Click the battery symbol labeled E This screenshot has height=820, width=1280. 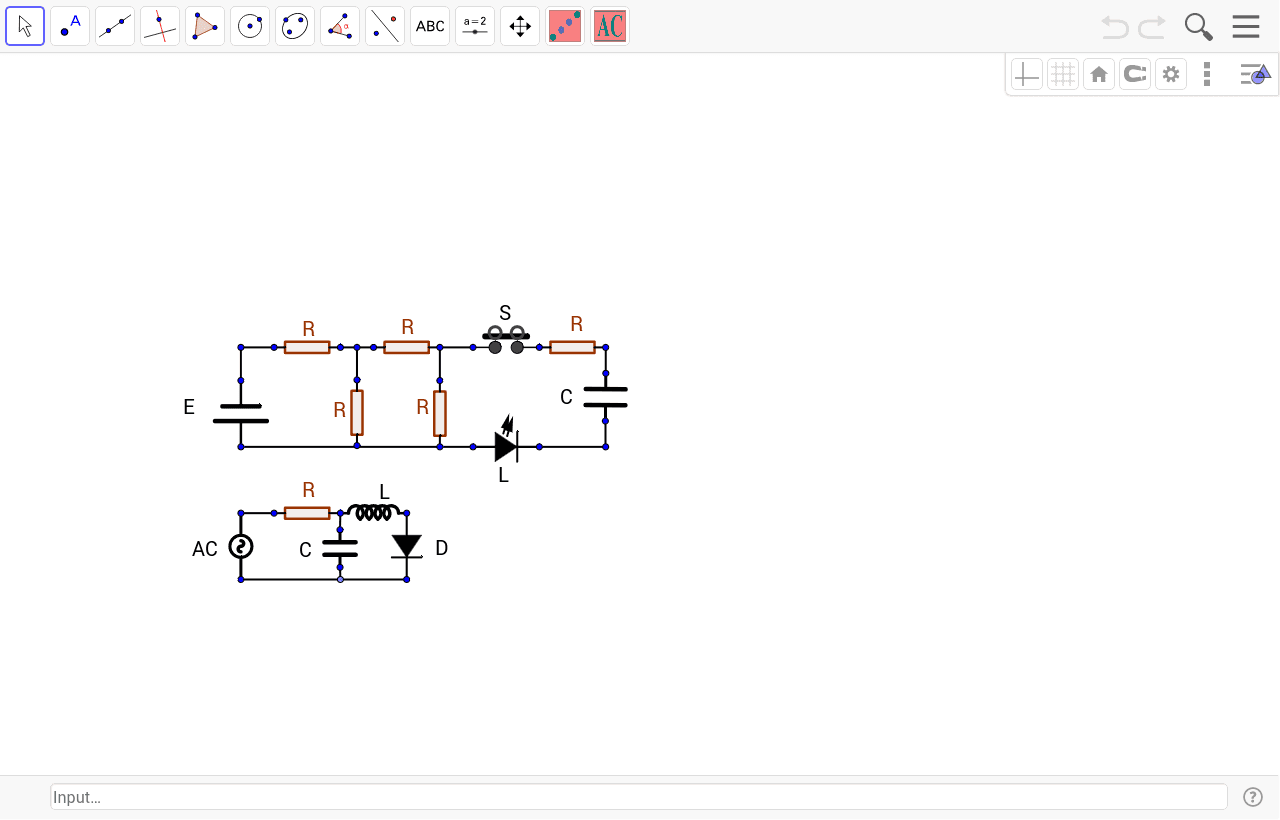[x=241, y=414]
